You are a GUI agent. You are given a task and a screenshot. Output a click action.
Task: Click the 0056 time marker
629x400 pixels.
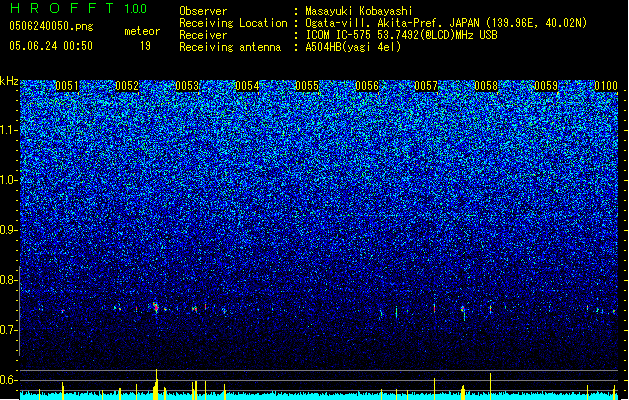367,86
